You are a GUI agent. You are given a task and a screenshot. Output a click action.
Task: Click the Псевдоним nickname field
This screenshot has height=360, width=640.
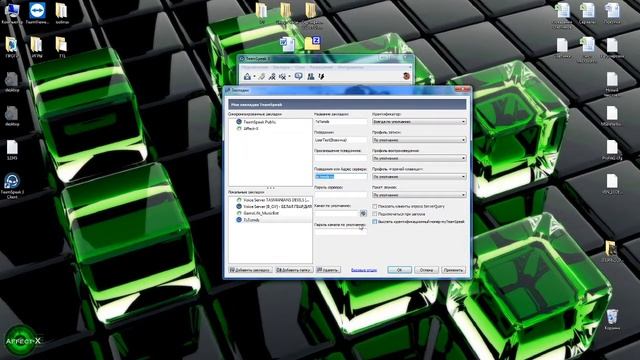340,140
